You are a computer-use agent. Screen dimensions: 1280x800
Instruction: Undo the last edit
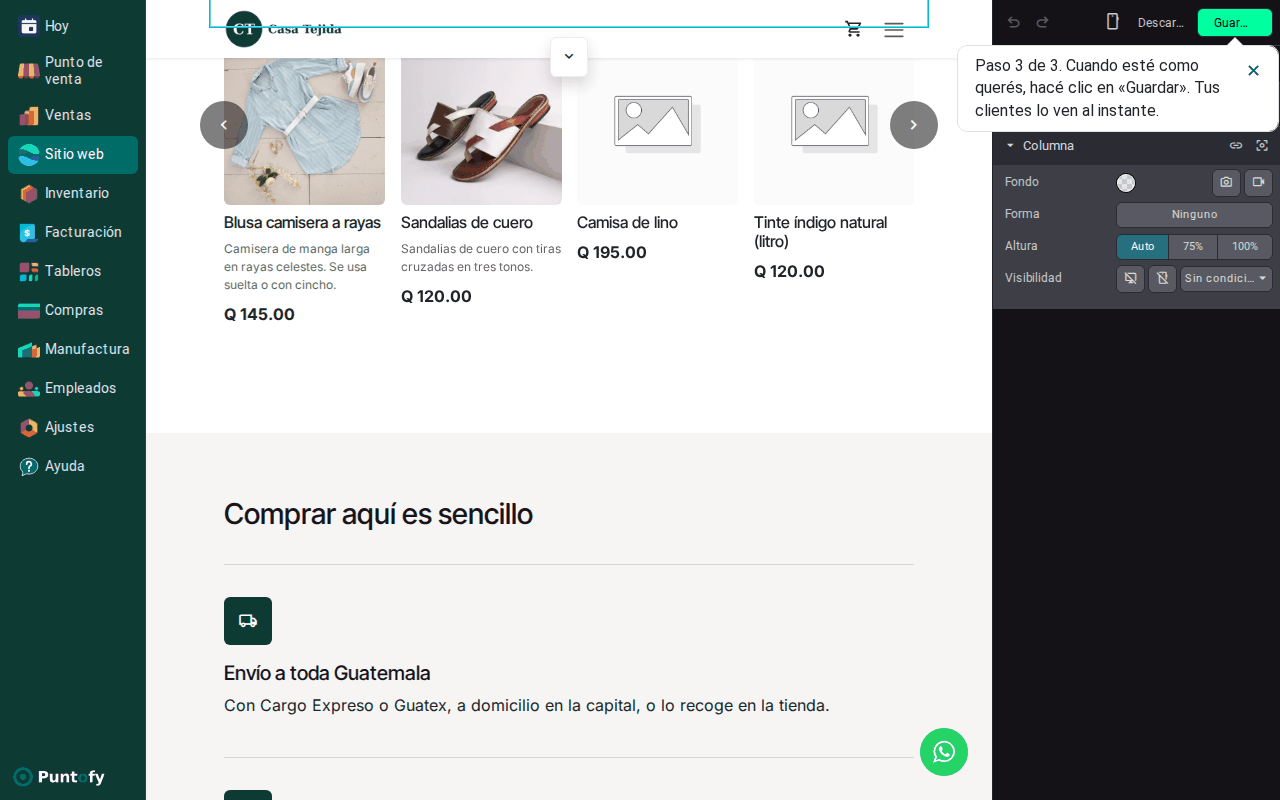(1014, 22)
